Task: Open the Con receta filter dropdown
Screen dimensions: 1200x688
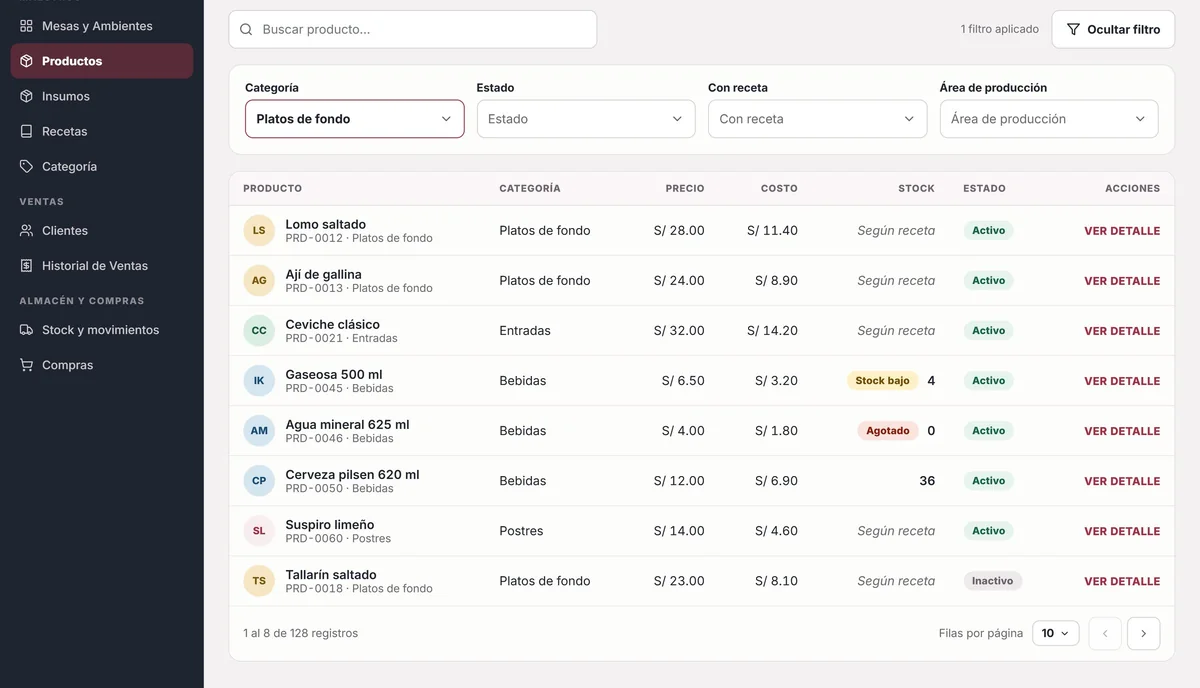Action: pyautogui.click(x=817, y=119)
